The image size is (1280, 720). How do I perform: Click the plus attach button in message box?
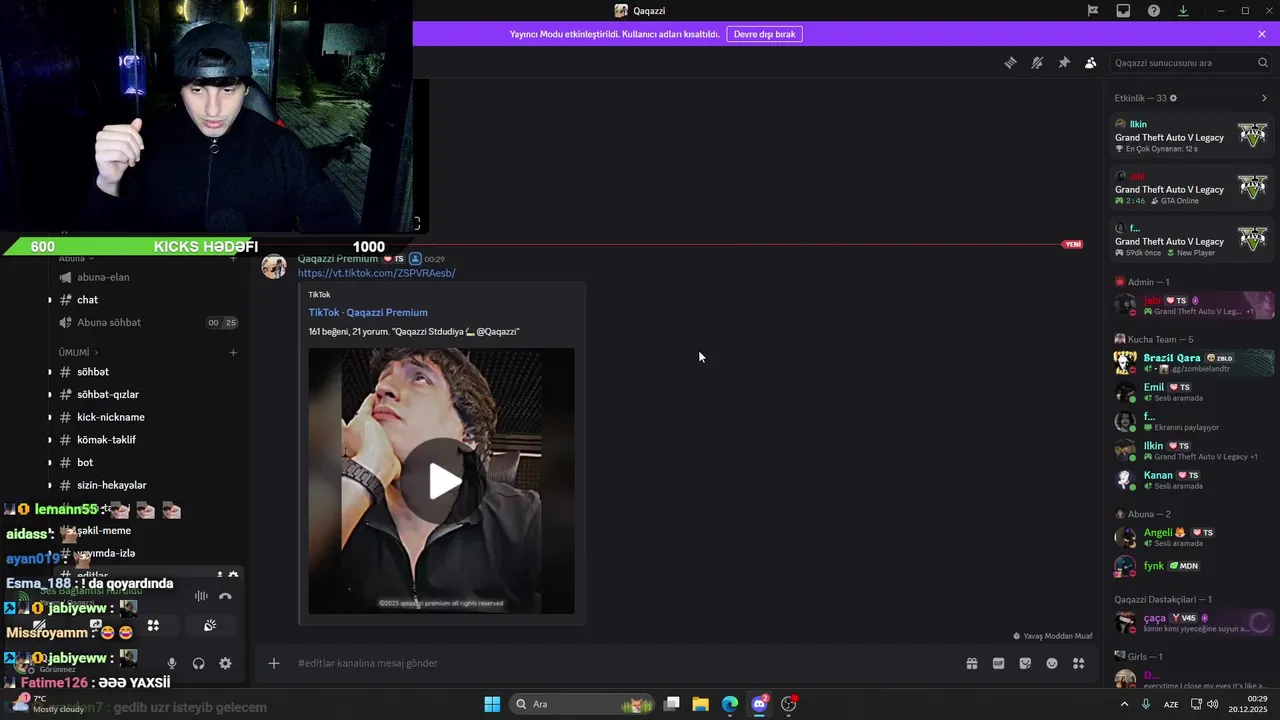(x=274, y=663)
